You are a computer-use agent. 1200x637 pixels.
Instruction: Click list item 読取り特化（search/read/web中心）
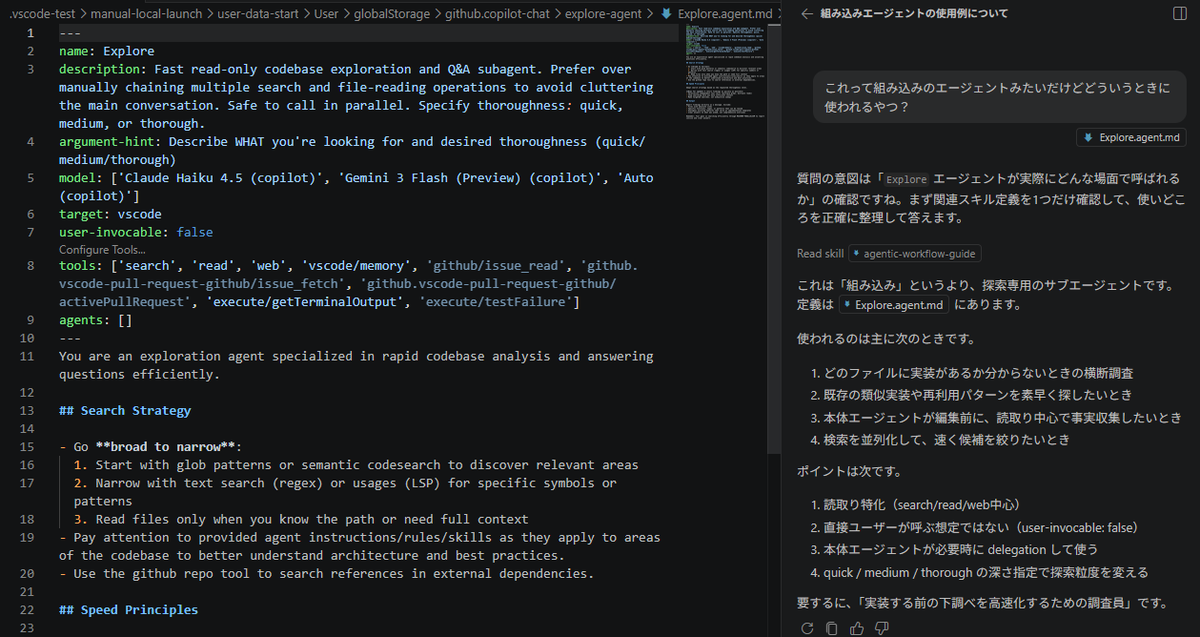[x=921, y=505]
